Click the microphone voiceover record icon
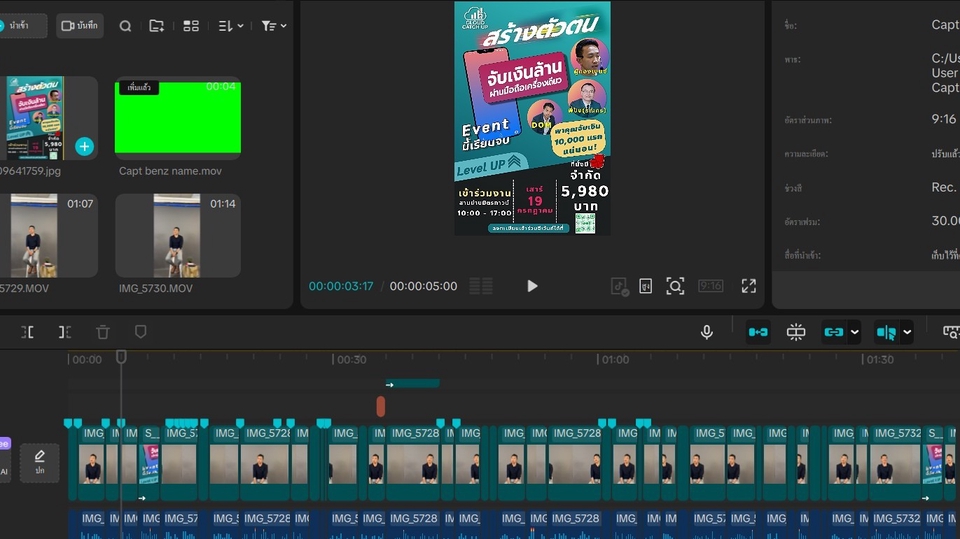Image resolution: width=960 pixels, height=539 pixels. coord(707,332)
